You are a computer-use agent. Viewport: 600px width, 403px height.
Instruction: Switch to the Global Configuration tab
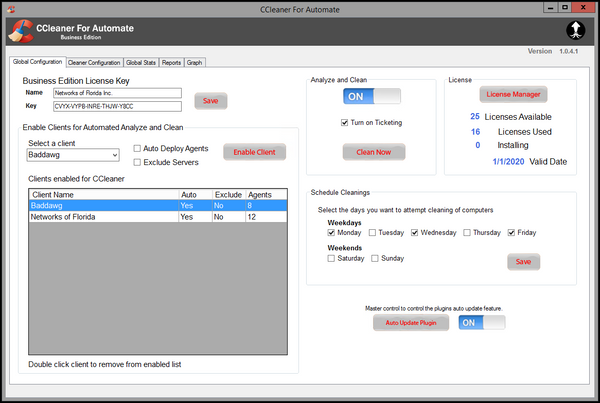point(37,62)
